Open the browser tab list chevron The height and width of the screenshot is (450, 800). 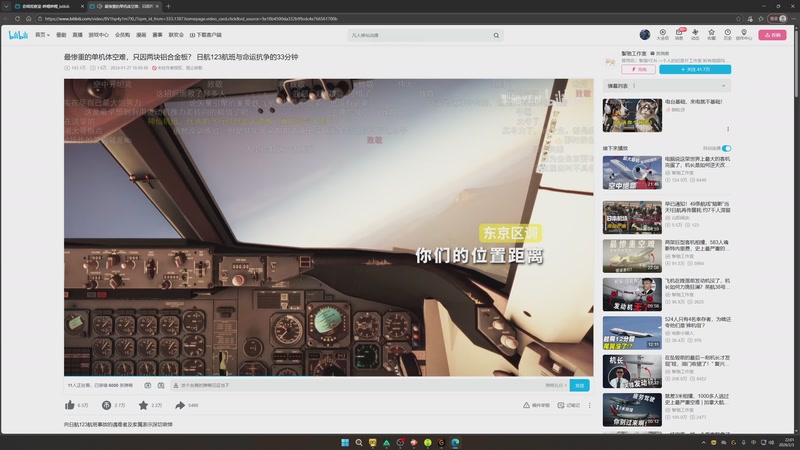click(6, 6)
